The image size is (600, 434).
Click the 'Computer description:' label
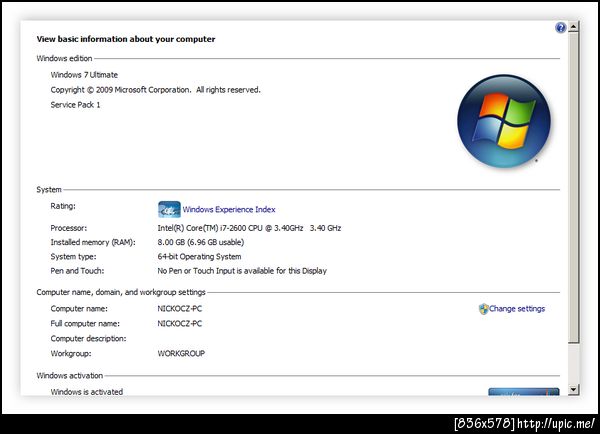coord(88,338)
